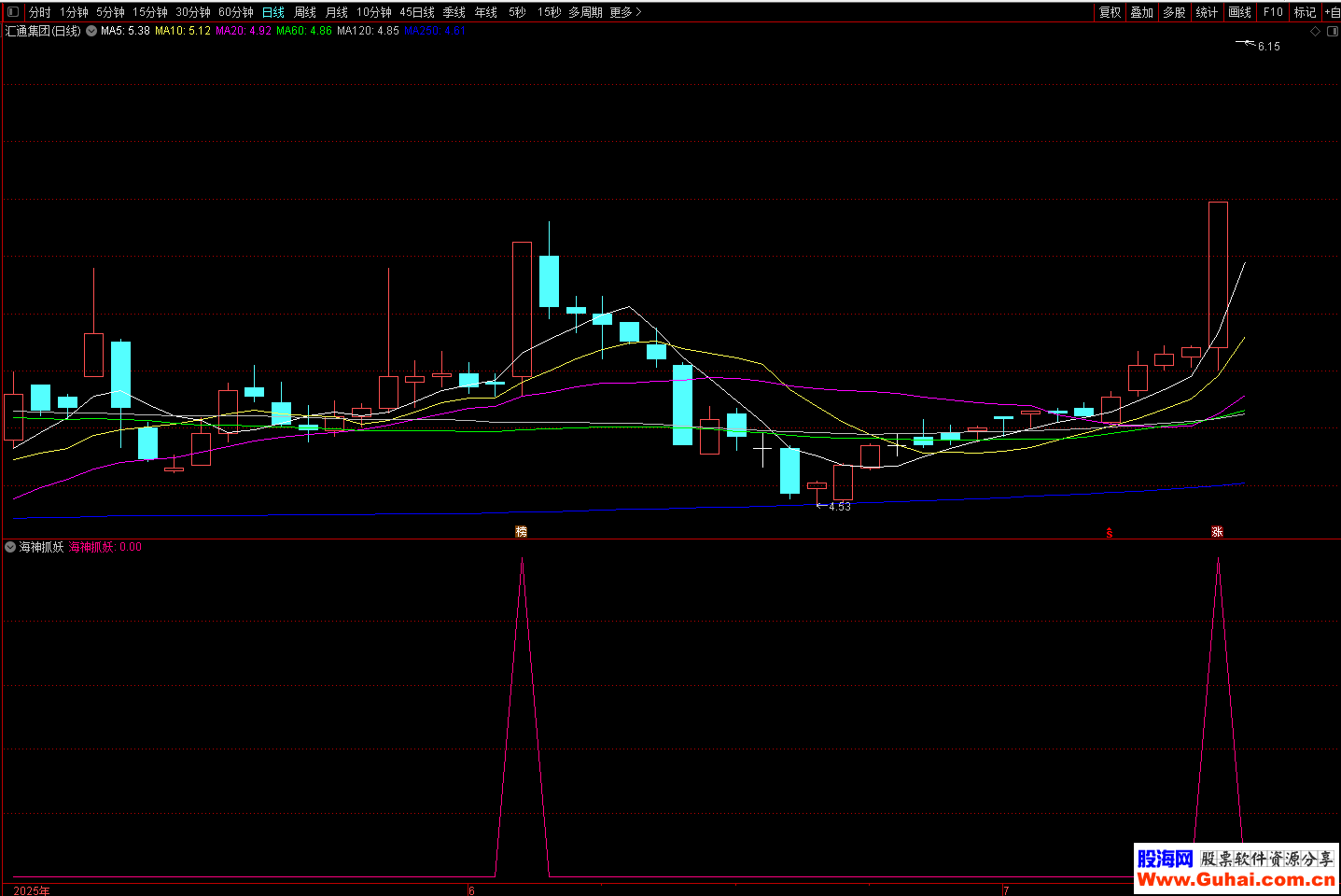The width and height of the screenshot is (1341, 896).
Task: Select the 15分钟 period tab
Action: [149, 12]
